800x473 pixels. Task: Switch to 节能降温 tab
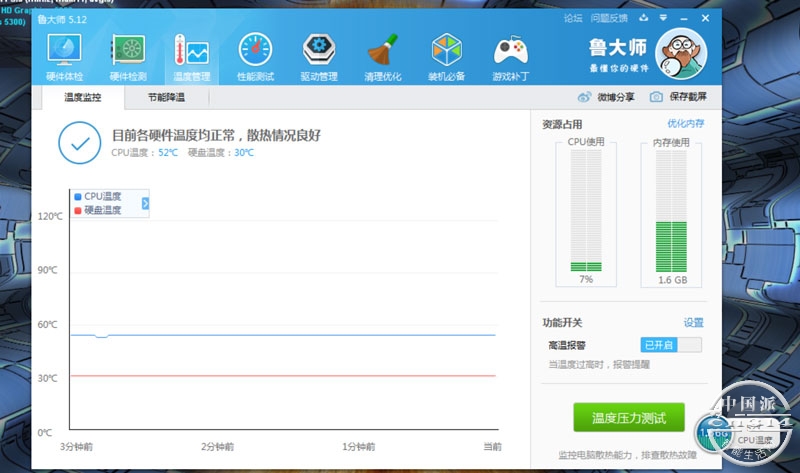[x=166, y=97]
